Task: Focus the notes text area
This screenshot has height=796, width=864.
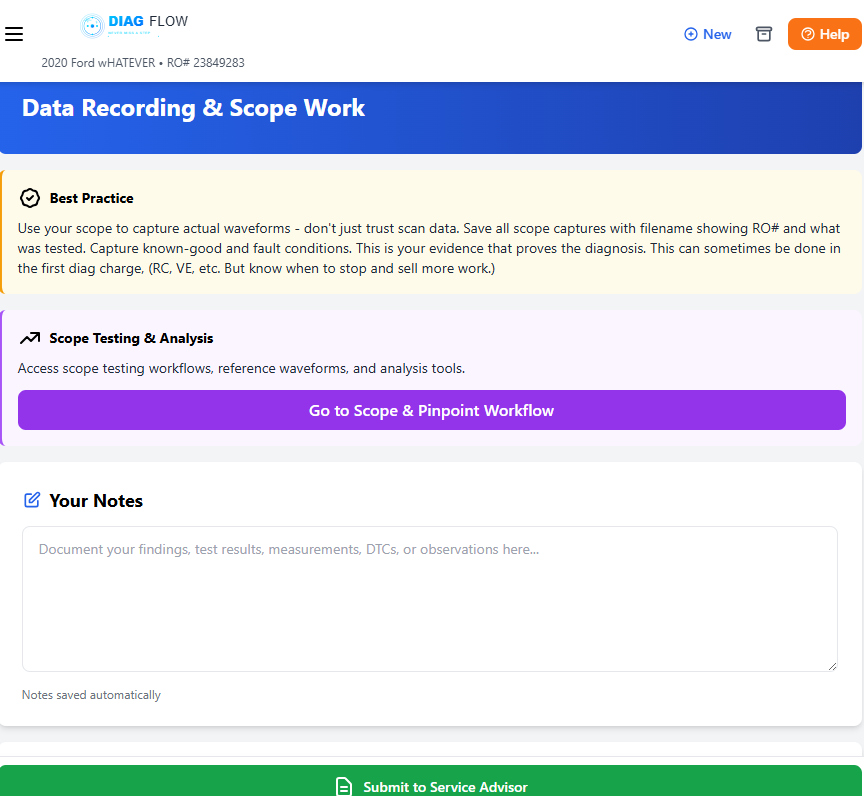Action: click(x=430, y=598)
